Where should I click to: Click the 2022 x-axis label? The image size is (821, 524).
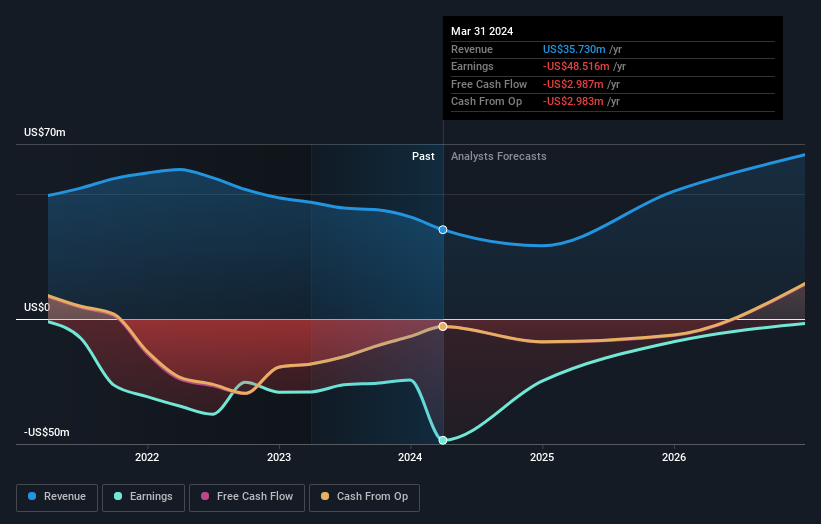click(147, 457)
